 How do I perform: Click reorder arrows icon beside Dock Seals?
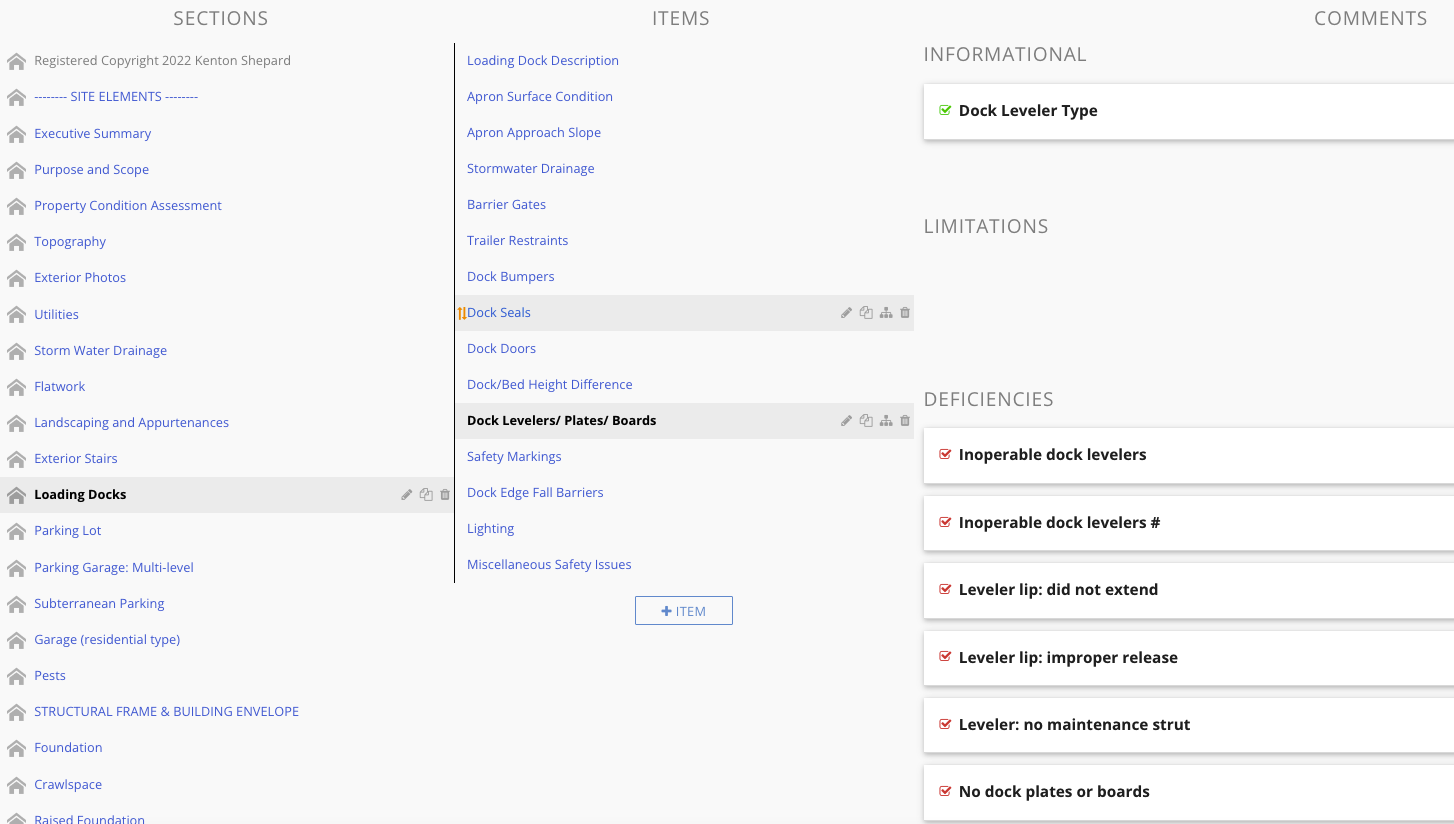461,313
